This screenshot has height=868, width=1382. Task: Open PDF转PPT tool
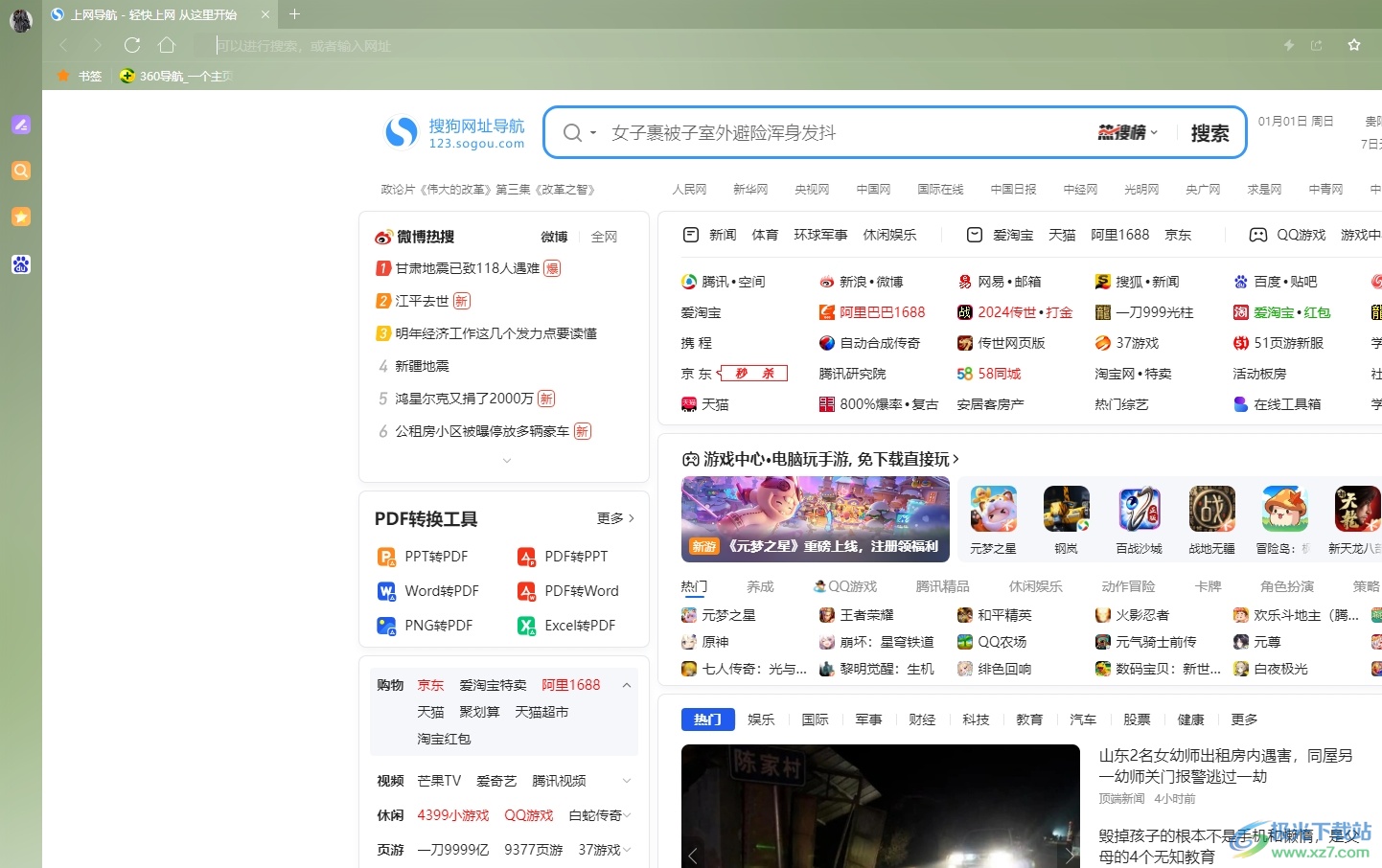(x=564, y=557)
